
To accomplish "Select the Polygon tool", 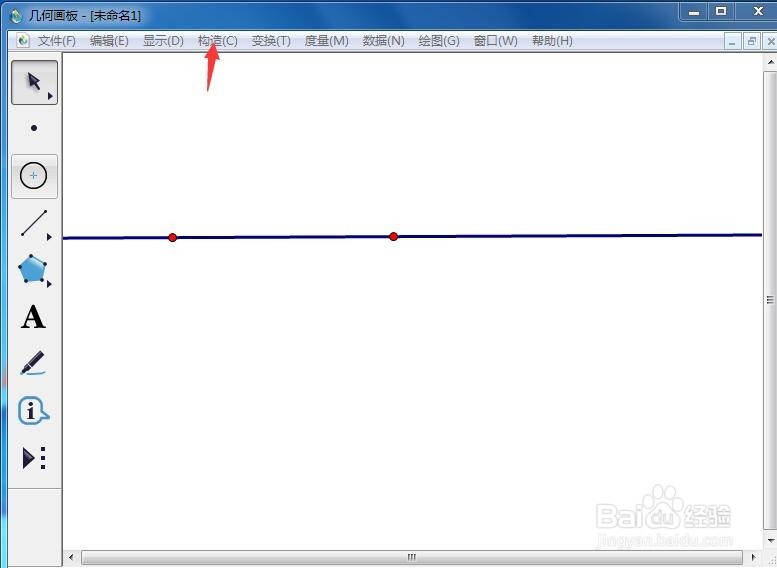I will click(33, 269).
